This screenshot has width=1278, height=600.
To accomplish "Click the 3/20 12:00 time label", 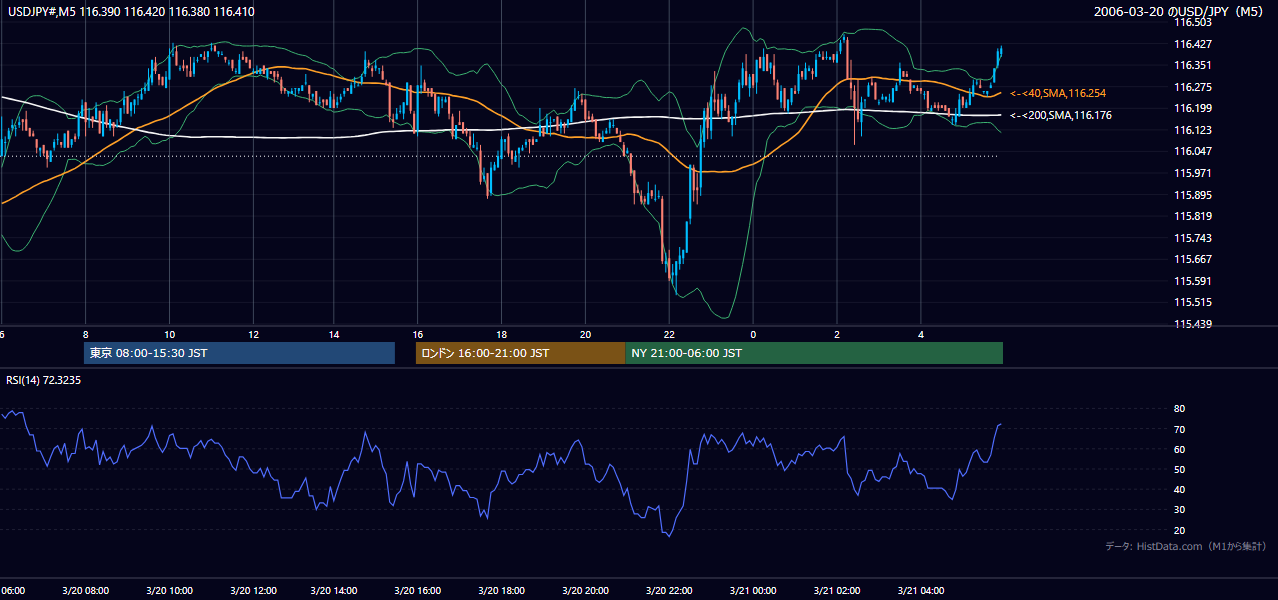I will point(252,591).
